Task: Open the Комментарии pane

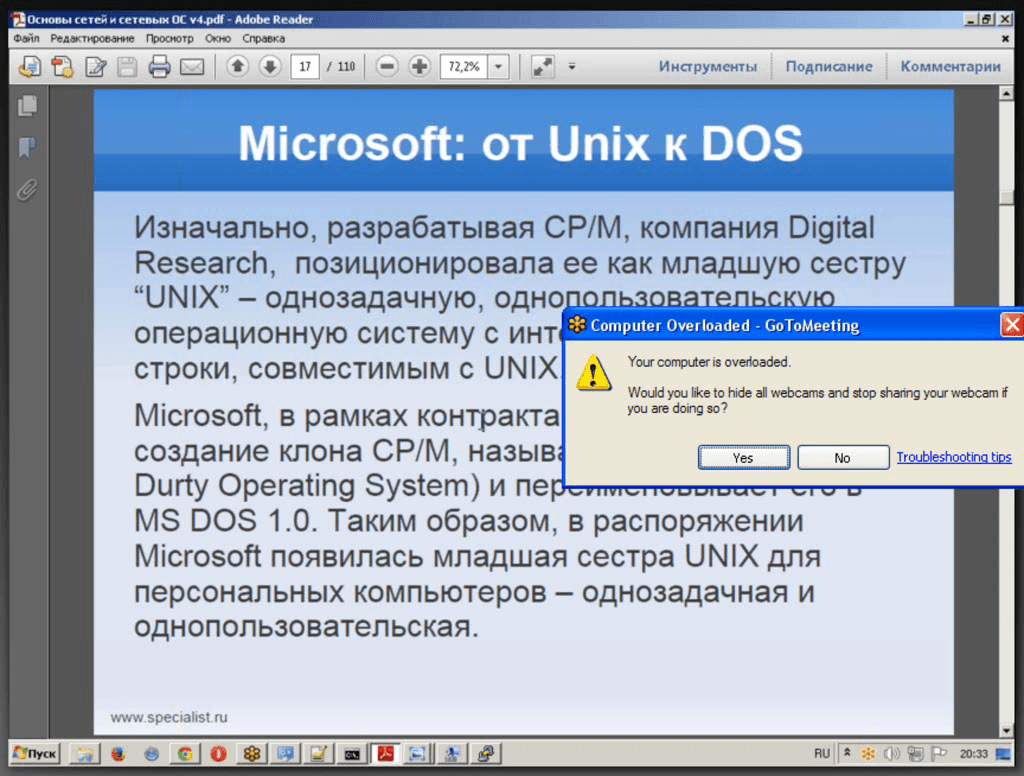Action: 951,67
